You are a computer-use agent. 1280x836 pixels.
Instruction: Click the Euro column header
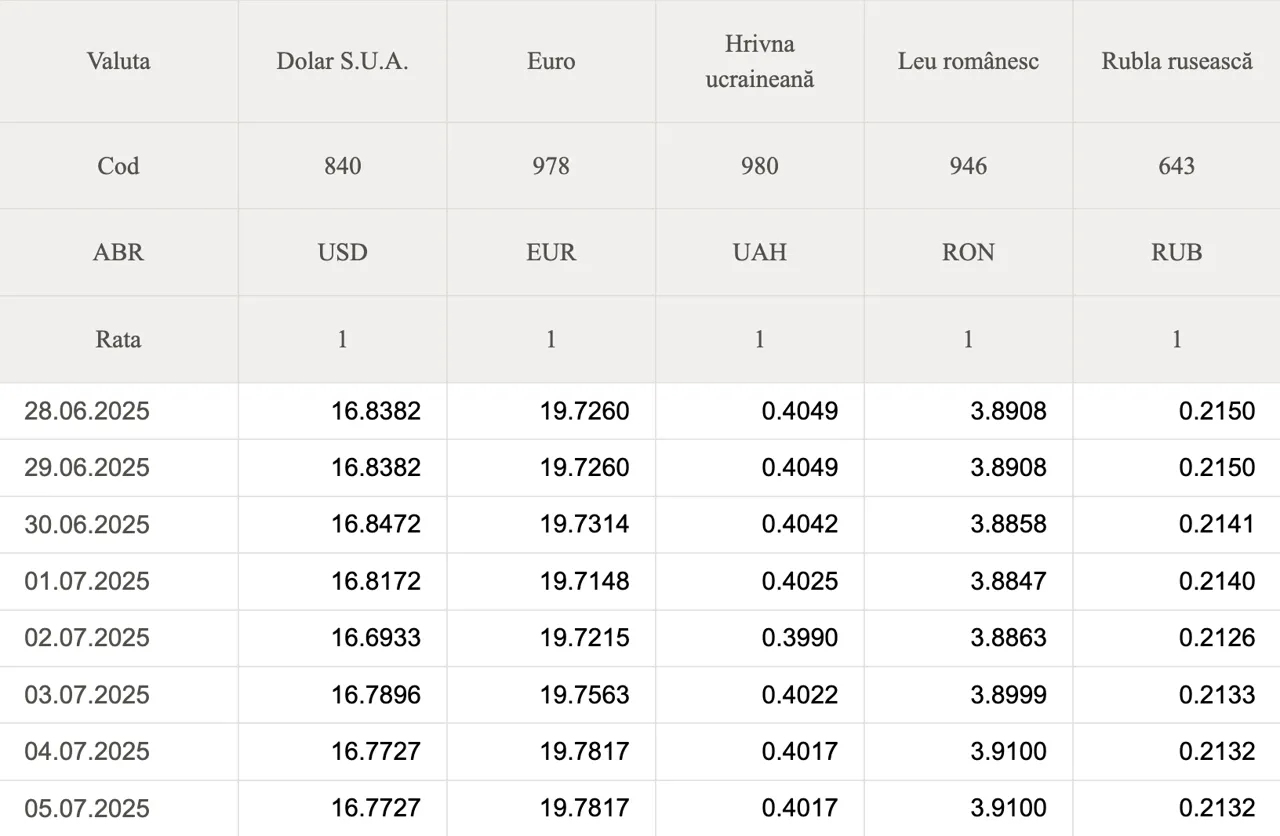[551, 61]
